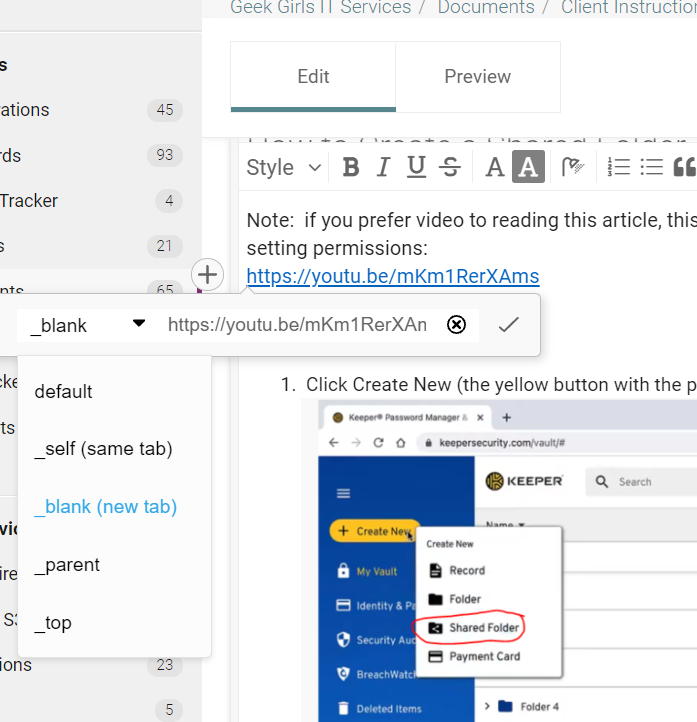Clear the link URL with the X icon
The image size is (697, 722).
point(456,325)
